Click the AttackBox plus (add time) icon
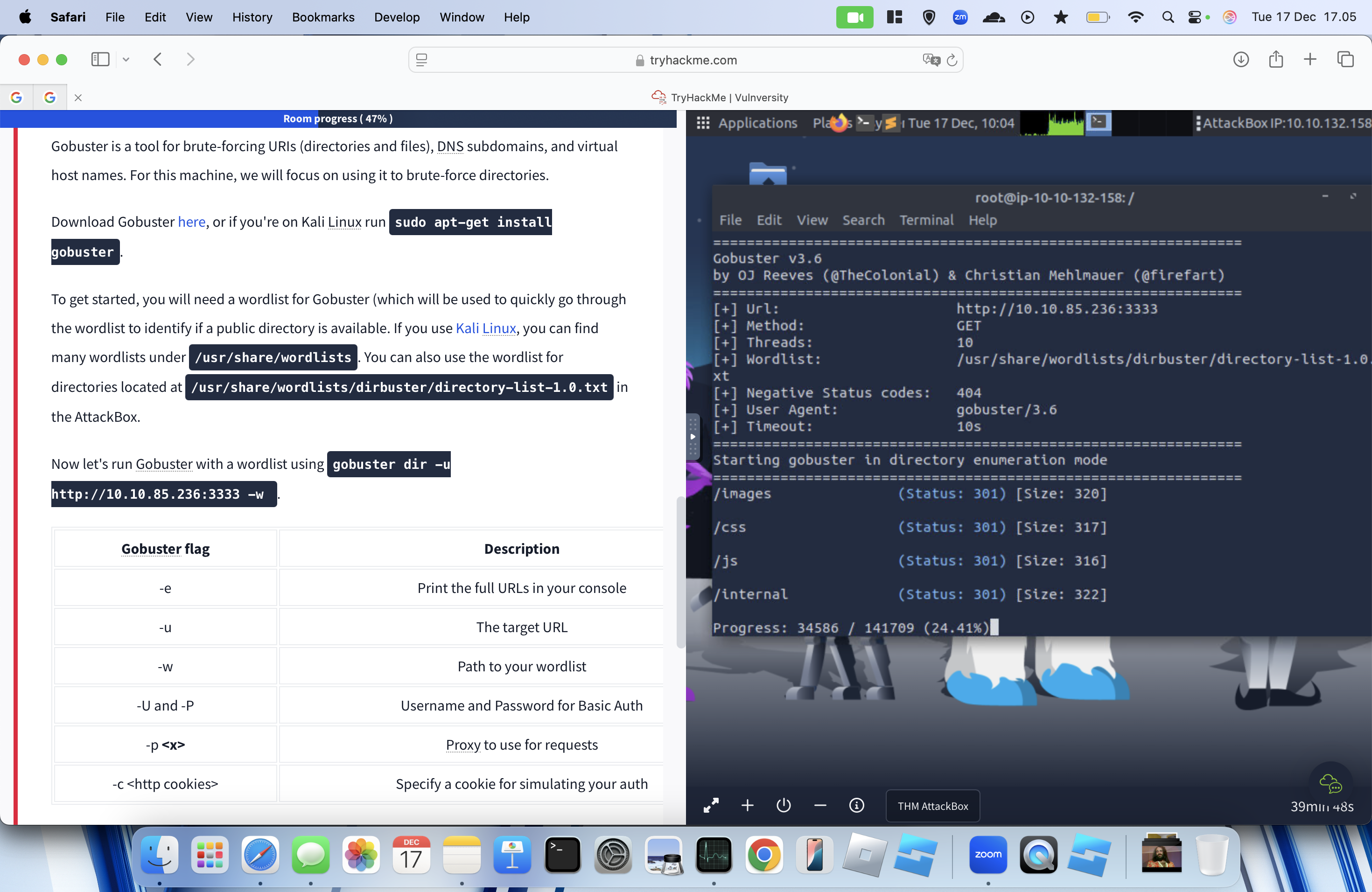This screenshot has width=1372, height=892. (x=747, y=806)
